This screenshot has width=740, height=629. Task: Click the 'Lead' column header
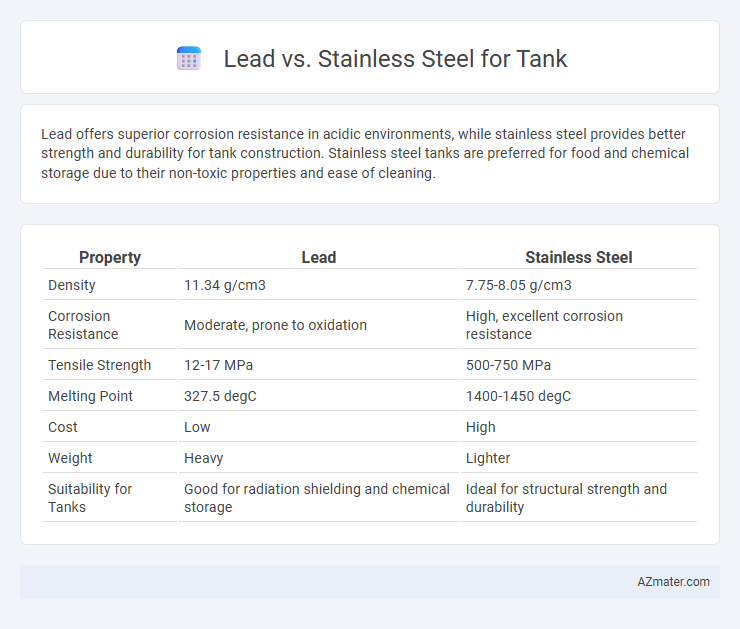[319, 257]
